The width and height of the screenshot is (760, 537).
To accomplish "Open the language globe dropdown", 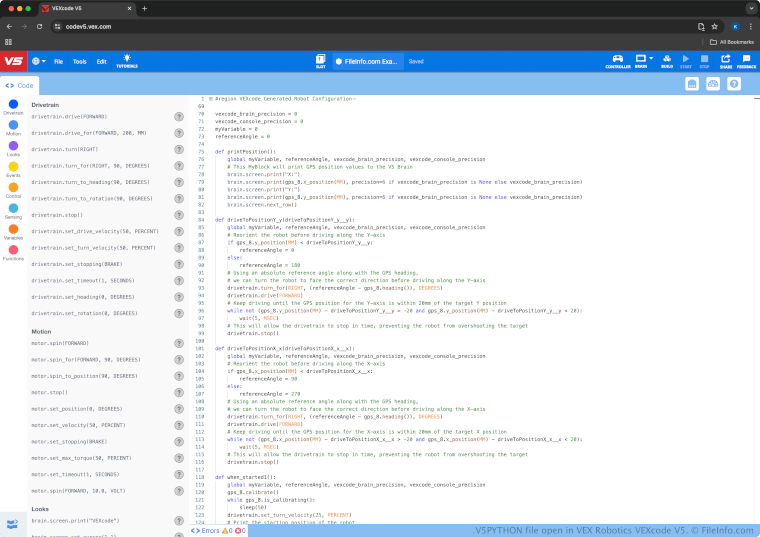I will (x=39, y=62).
